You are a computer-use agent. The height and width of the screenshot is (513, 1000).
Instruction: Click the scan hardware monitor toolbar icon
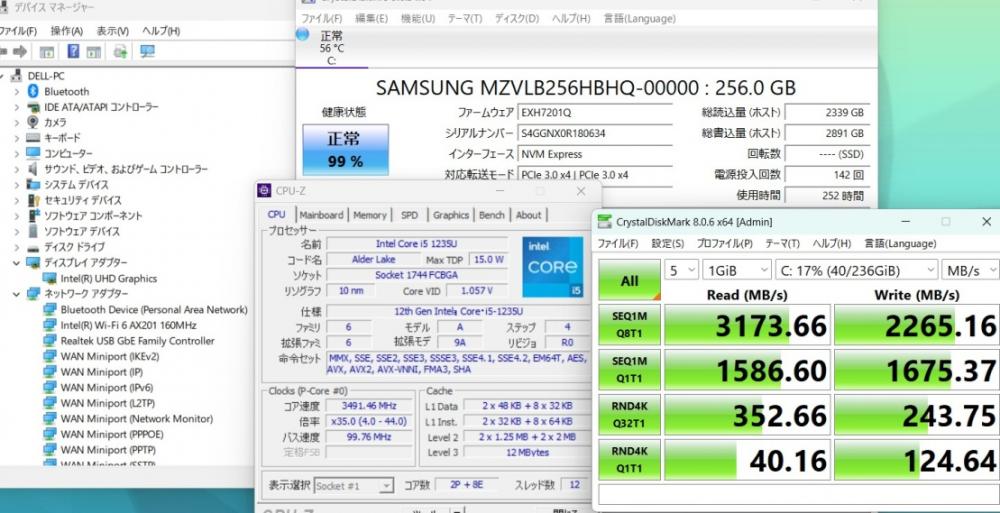(147, 51)
